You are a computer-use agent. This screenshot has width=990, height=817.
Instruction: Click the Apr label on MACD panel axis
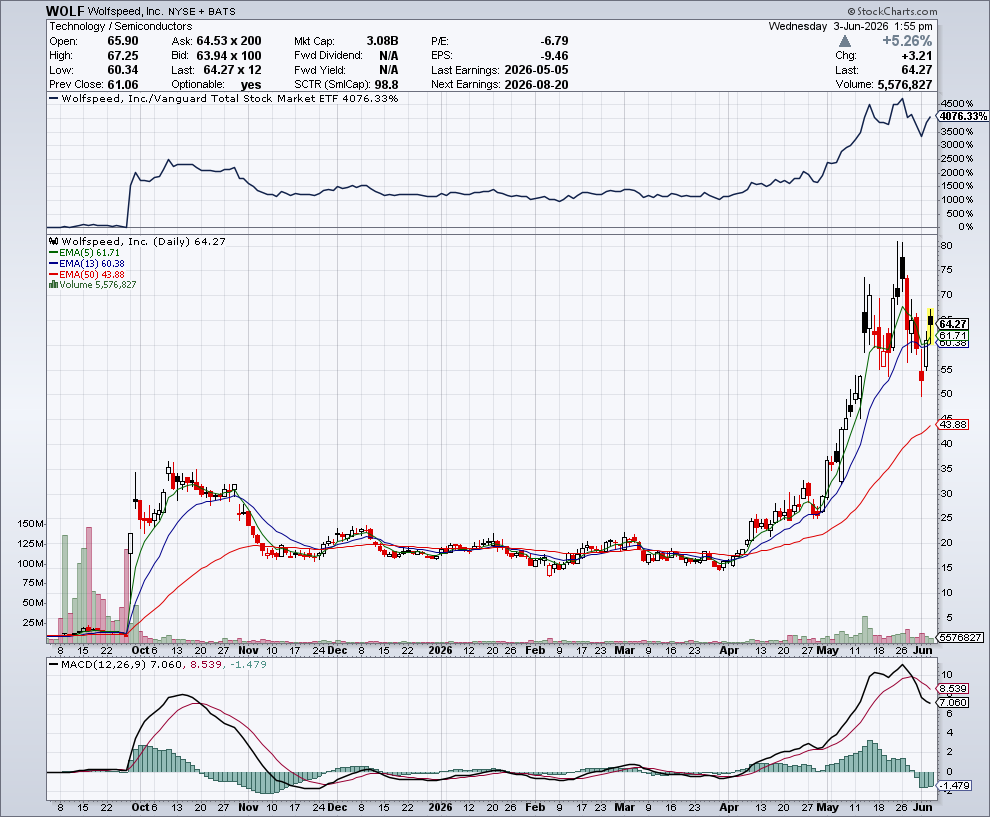729,808
